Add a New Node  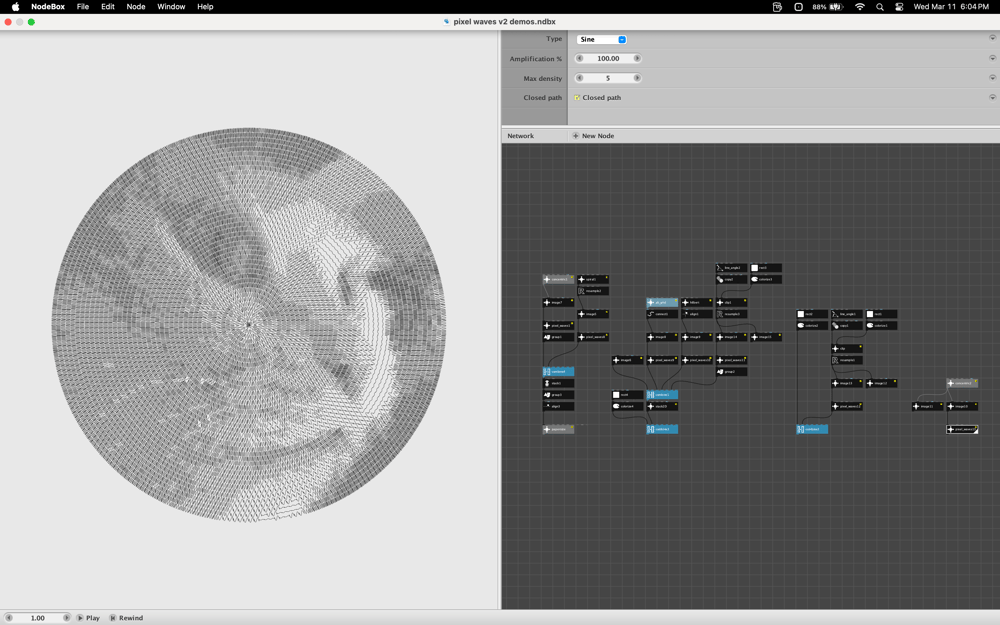(593, 136)
